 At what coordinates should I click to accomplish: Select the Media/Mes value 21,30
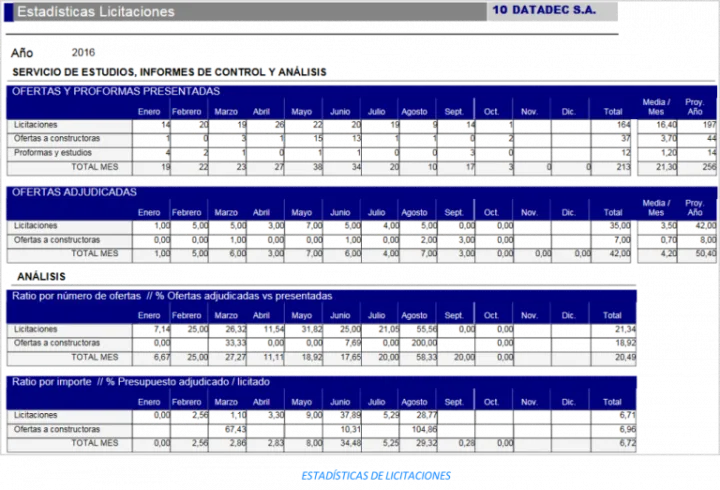coord(667,167)
